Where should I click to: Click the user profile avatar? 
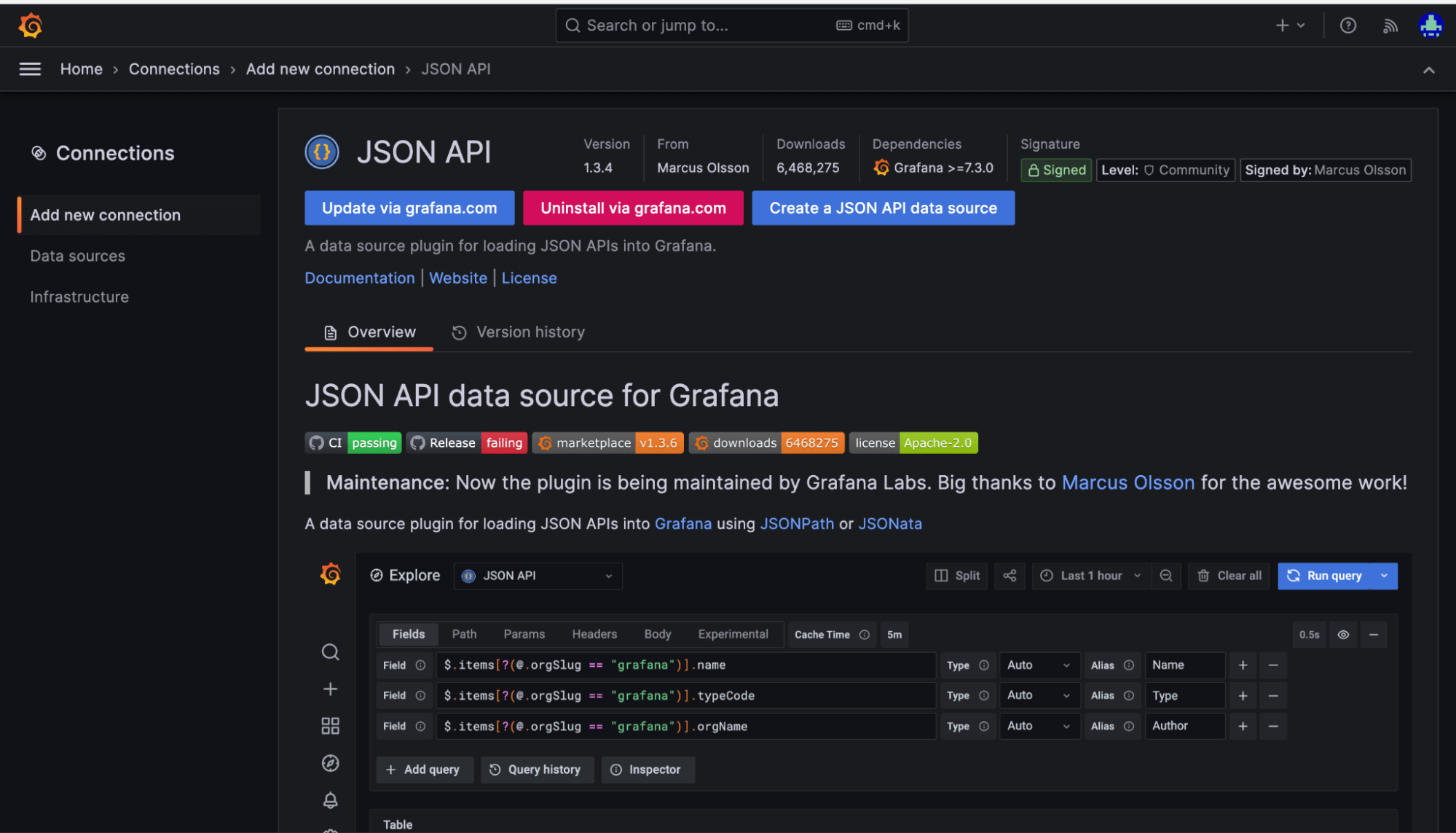click(x=1431, y=26)
